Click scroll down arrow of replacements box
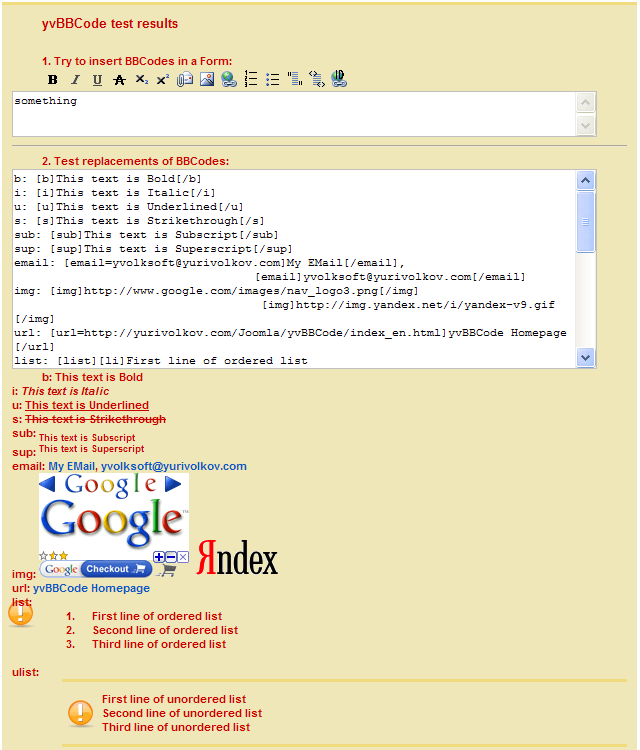Viewport: 640px width, 750px height. (585, 357)
